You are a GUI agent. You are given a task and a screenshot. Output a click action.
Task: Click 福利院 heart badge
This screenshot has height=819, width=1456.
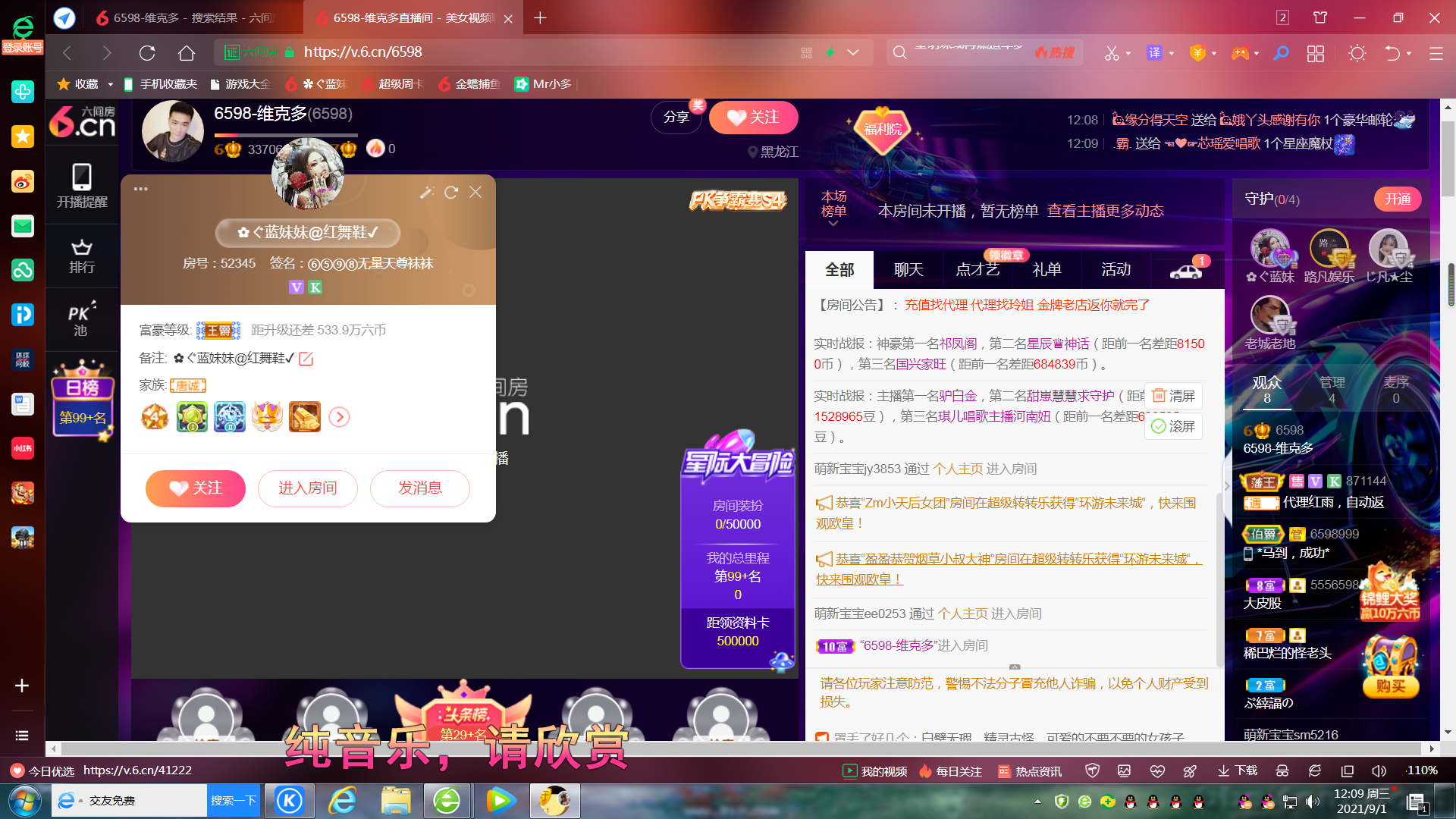click(883, 130)
